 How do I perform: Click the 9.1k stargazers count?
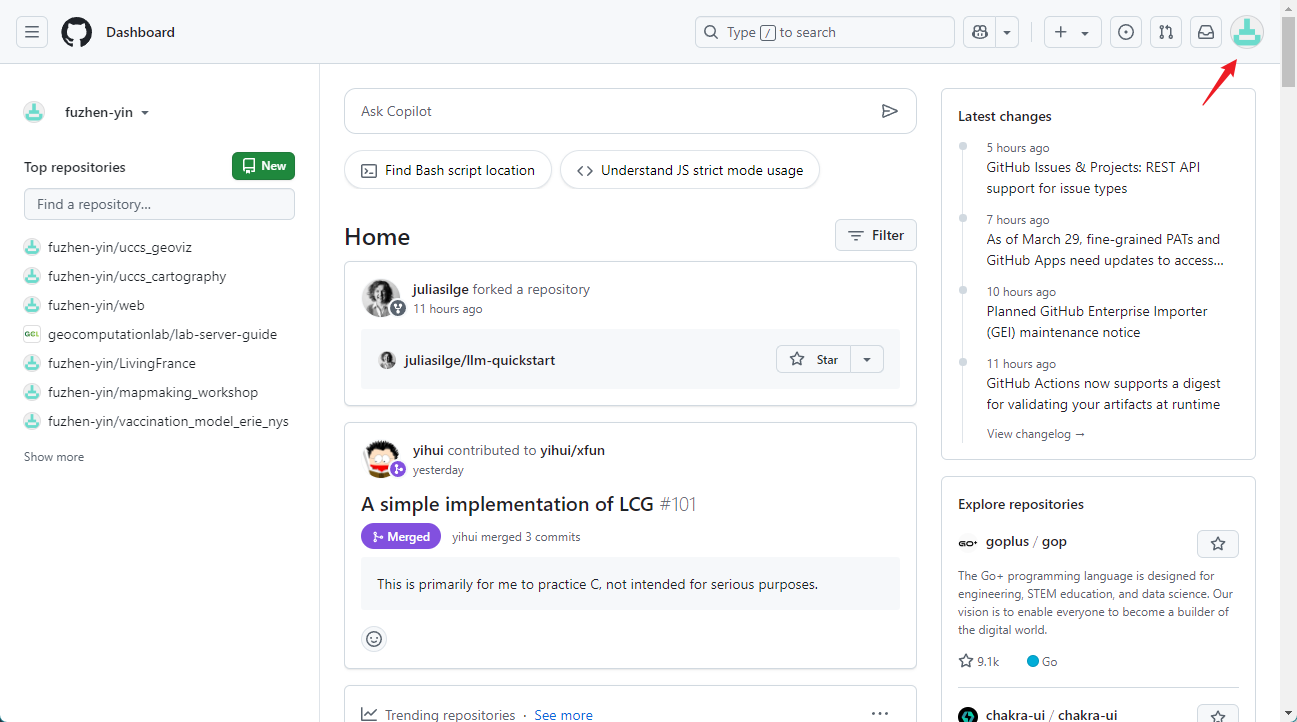[979, 661]
